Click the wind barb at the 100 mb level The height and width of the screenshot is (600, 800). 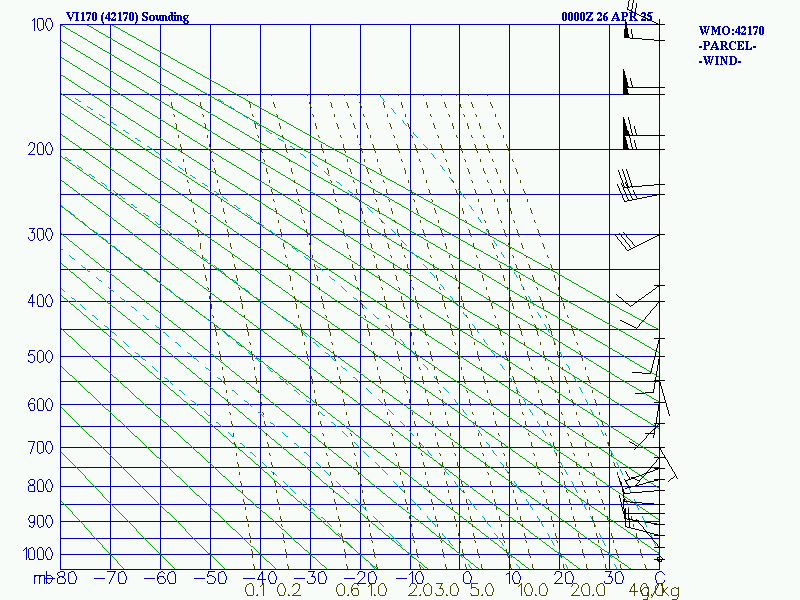(644, 31)
